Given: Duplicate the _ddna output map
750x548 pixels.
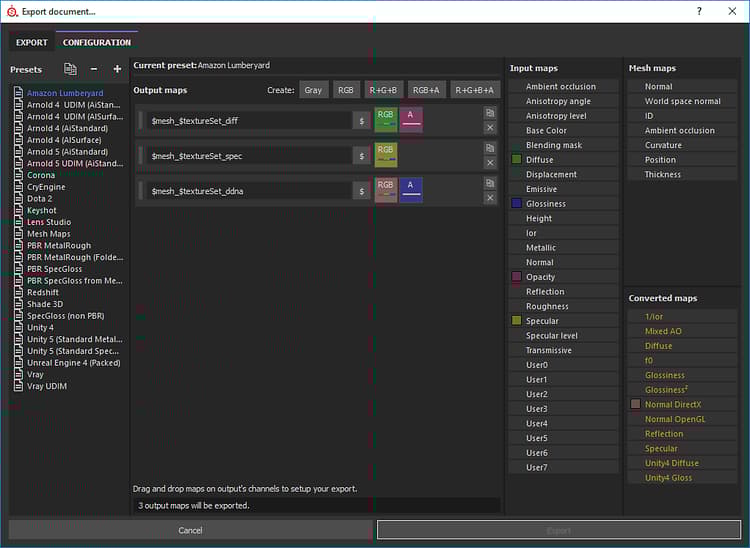Looking at the screenshot, I should click(x=490, y=183).
